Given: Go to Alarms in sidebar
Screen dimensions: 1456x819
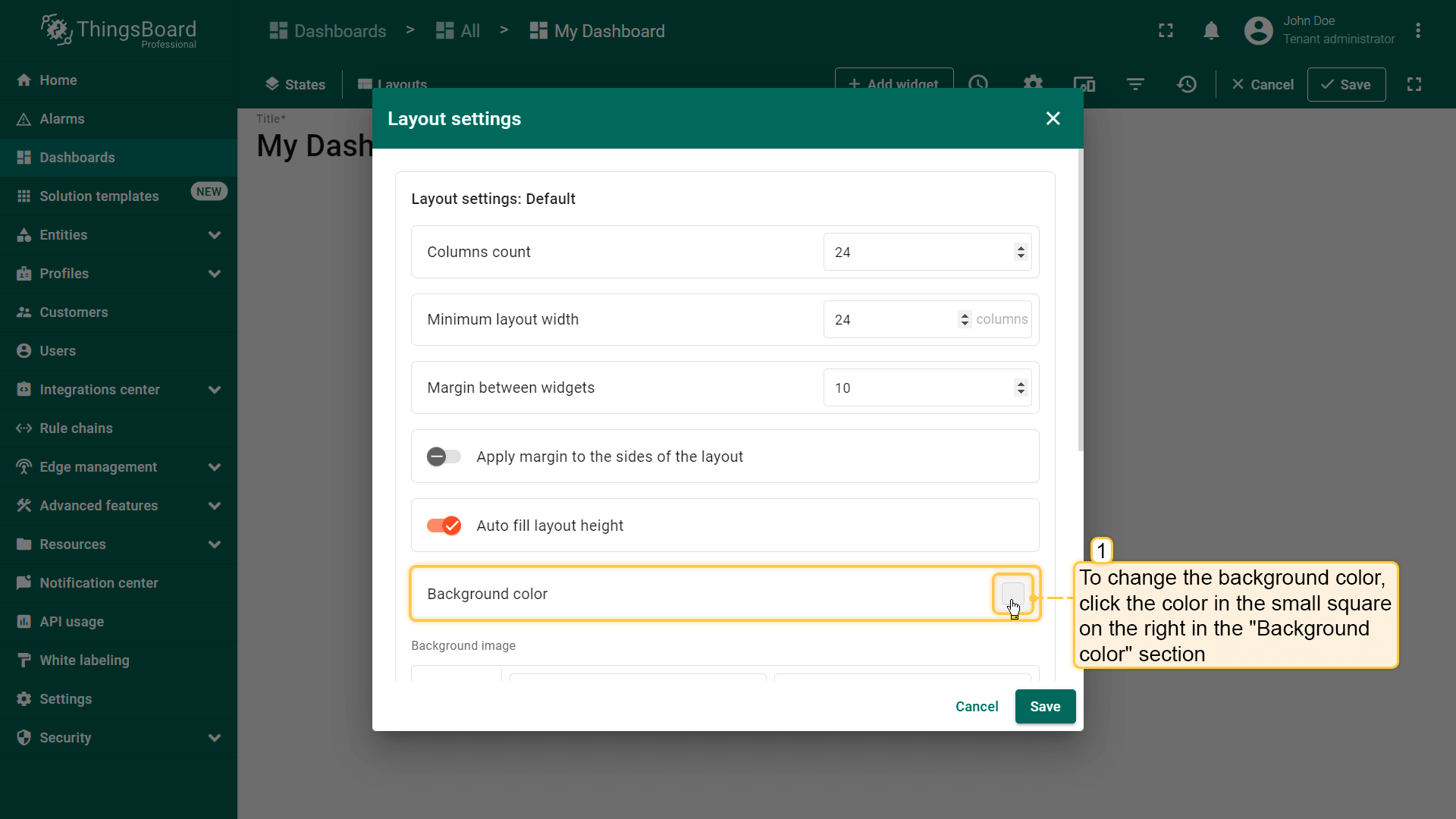Looking at the screenshot, I should click(x=62, y=119).
